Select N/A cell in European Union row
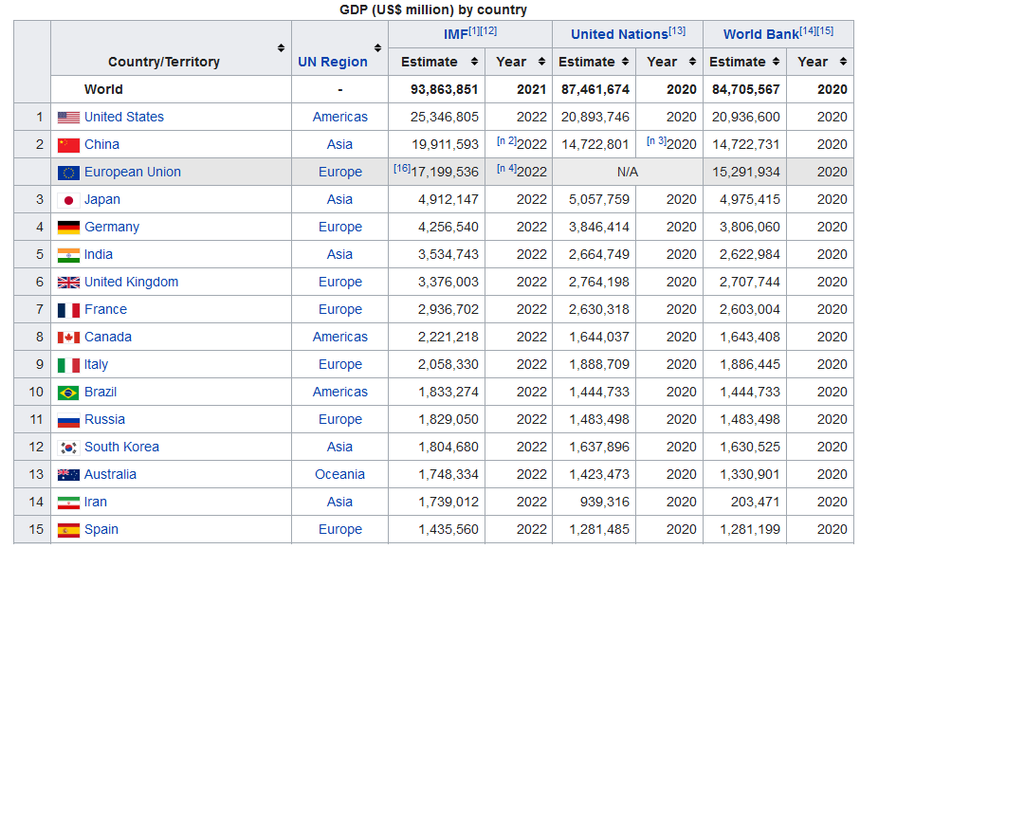The width and height of the screenshot is (1024, 831). [x=627, y=172]
